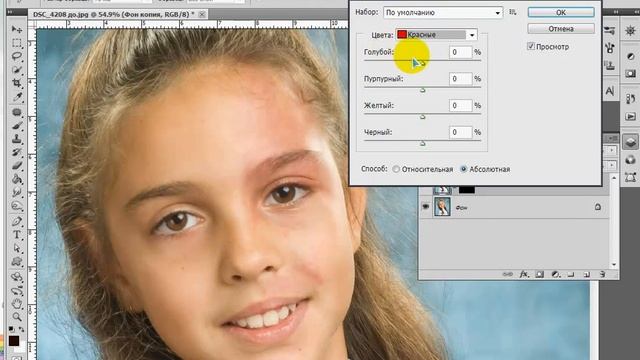Add a layer mask from Layers panel

click(540, 274)
